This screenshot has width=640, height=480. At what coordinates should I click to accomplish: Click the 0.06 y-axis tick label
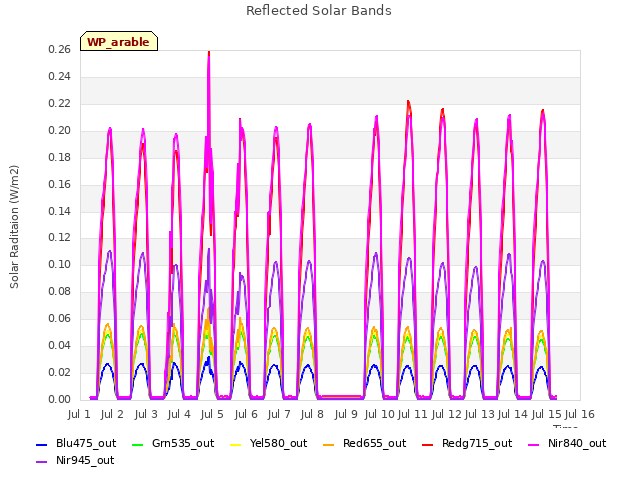coord(60,318)
